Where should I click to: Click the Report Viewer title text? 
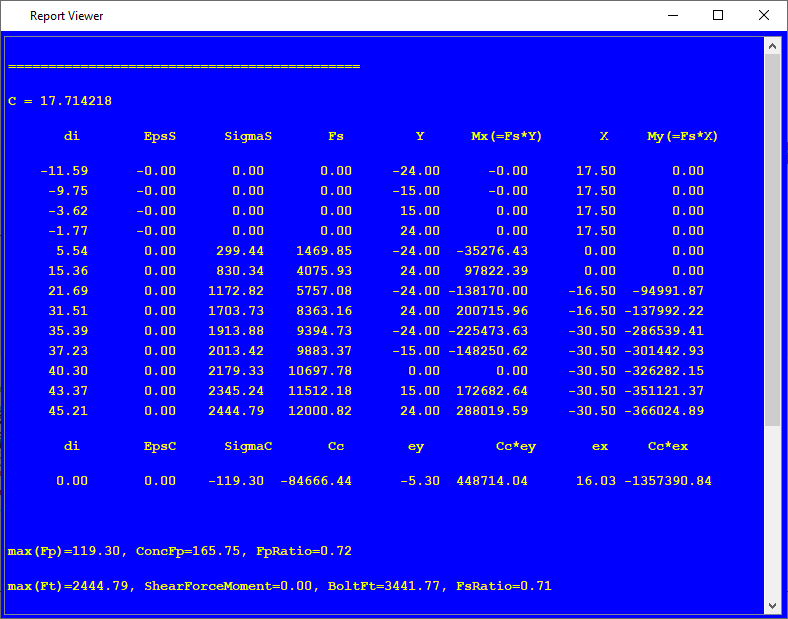(x=66, y=16)
